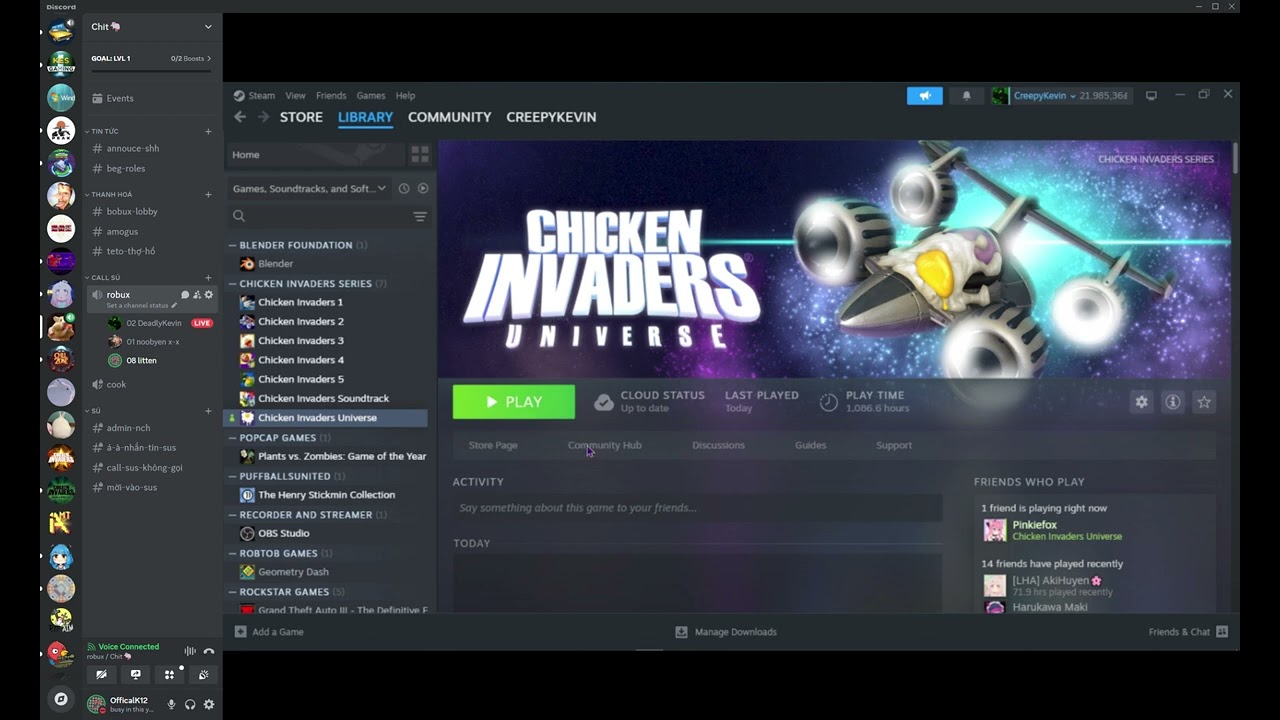Play Chicken Invaders Universe

pos(514,402)
